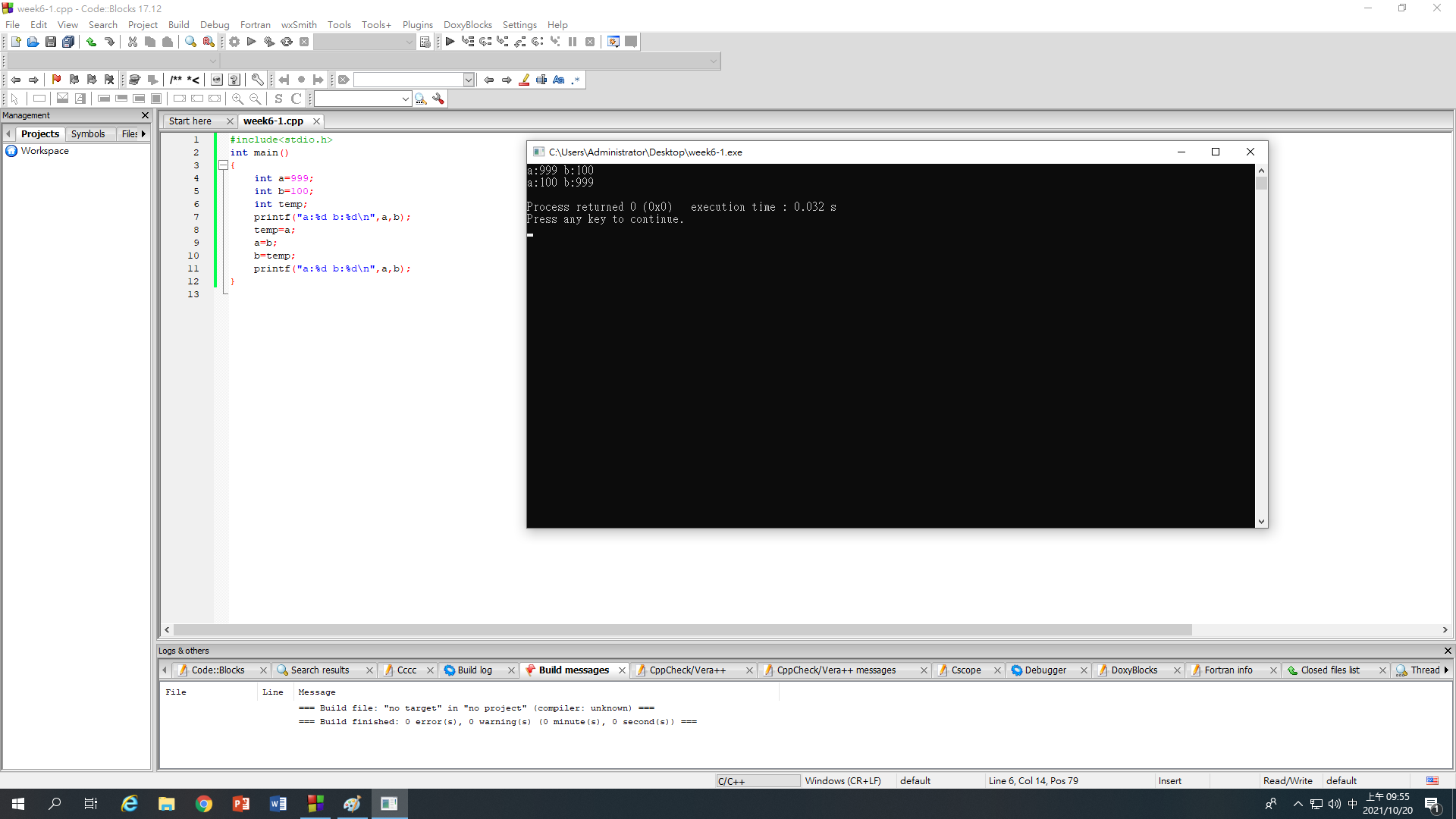Click the Rebuild icon in the toolbar
Screen dimensions: 1456x819
pyautogui.click(x=287, y=42)
